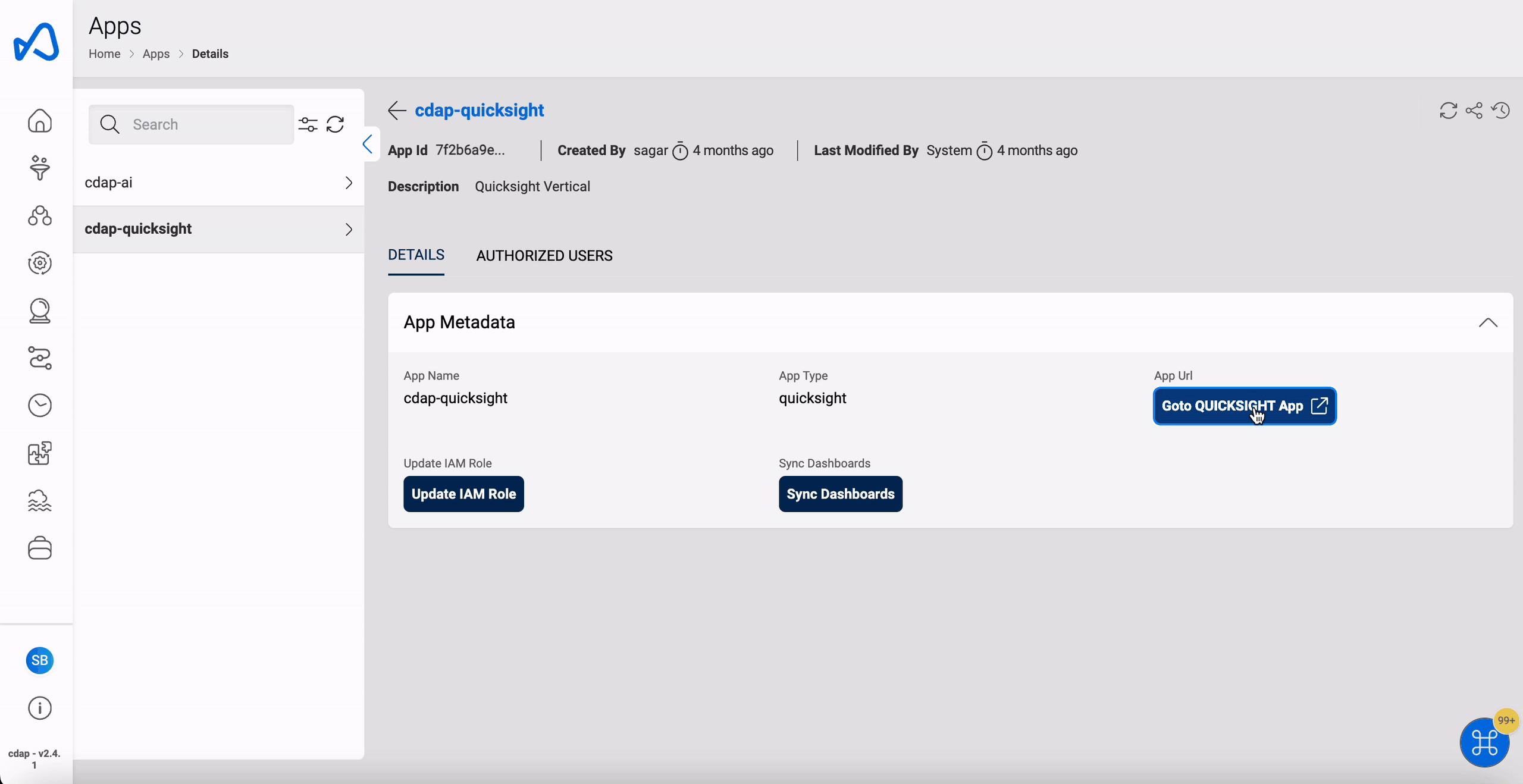Open the history icon at top right
The height and width of the screenshot is (784, 1523).
pos(1501,111)
